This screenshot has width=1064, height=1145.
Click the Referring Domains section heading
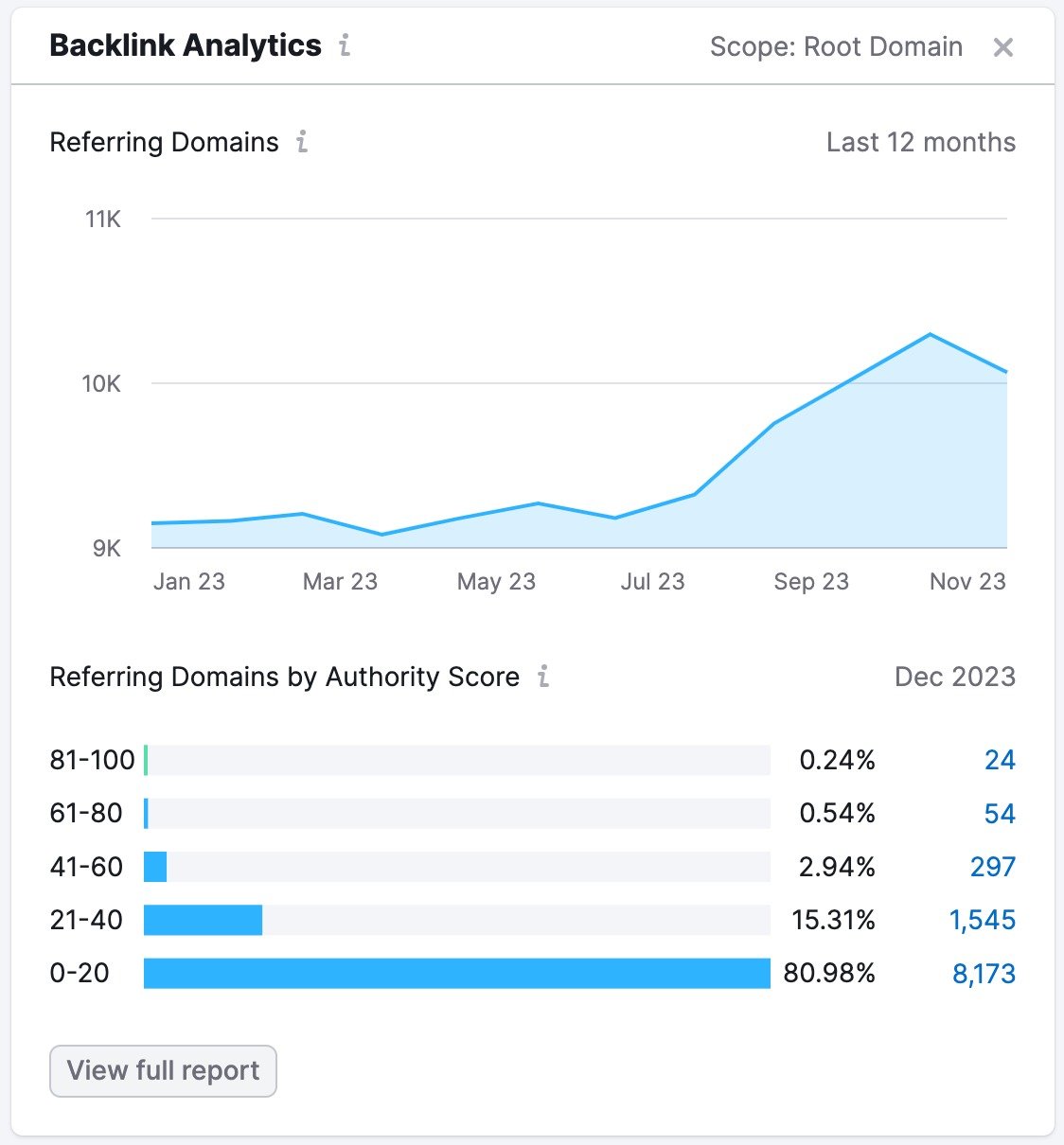tap(164, 142)
